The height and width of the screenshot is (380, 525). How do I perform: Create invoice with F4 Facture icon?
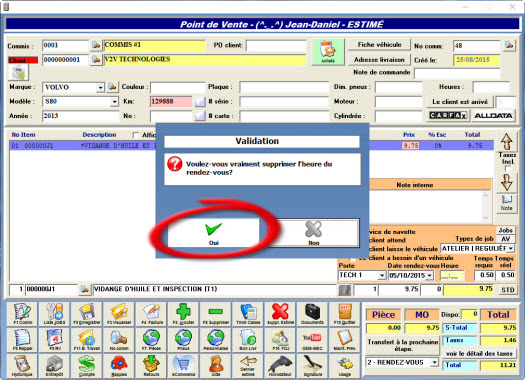pyautogui.click(x=151, y=314)
